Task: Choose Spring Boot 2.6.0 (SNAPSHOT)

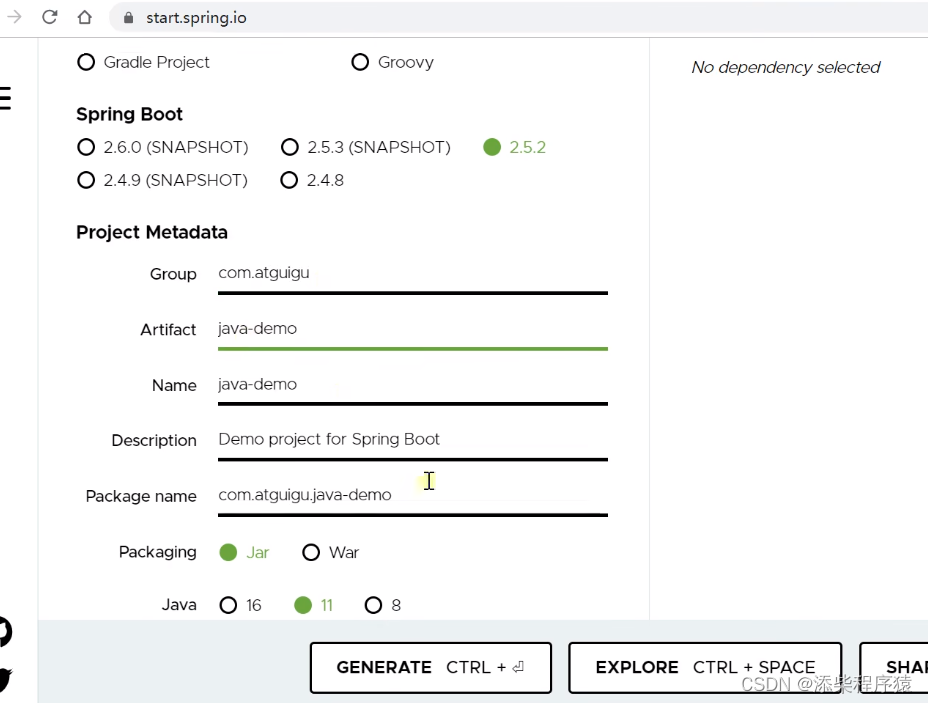Action: 163,147
